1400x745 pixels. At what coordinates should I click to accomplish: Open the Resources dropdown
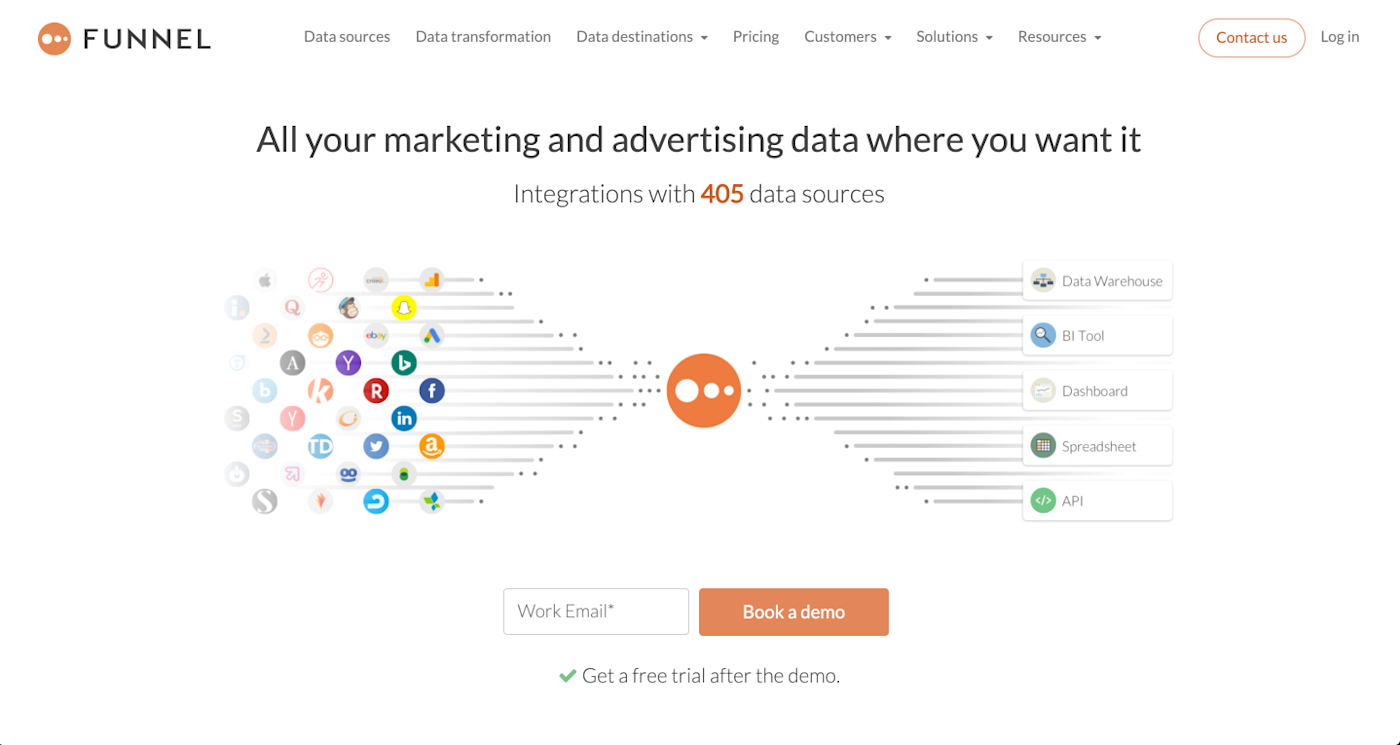click(x=1058, y=36)
